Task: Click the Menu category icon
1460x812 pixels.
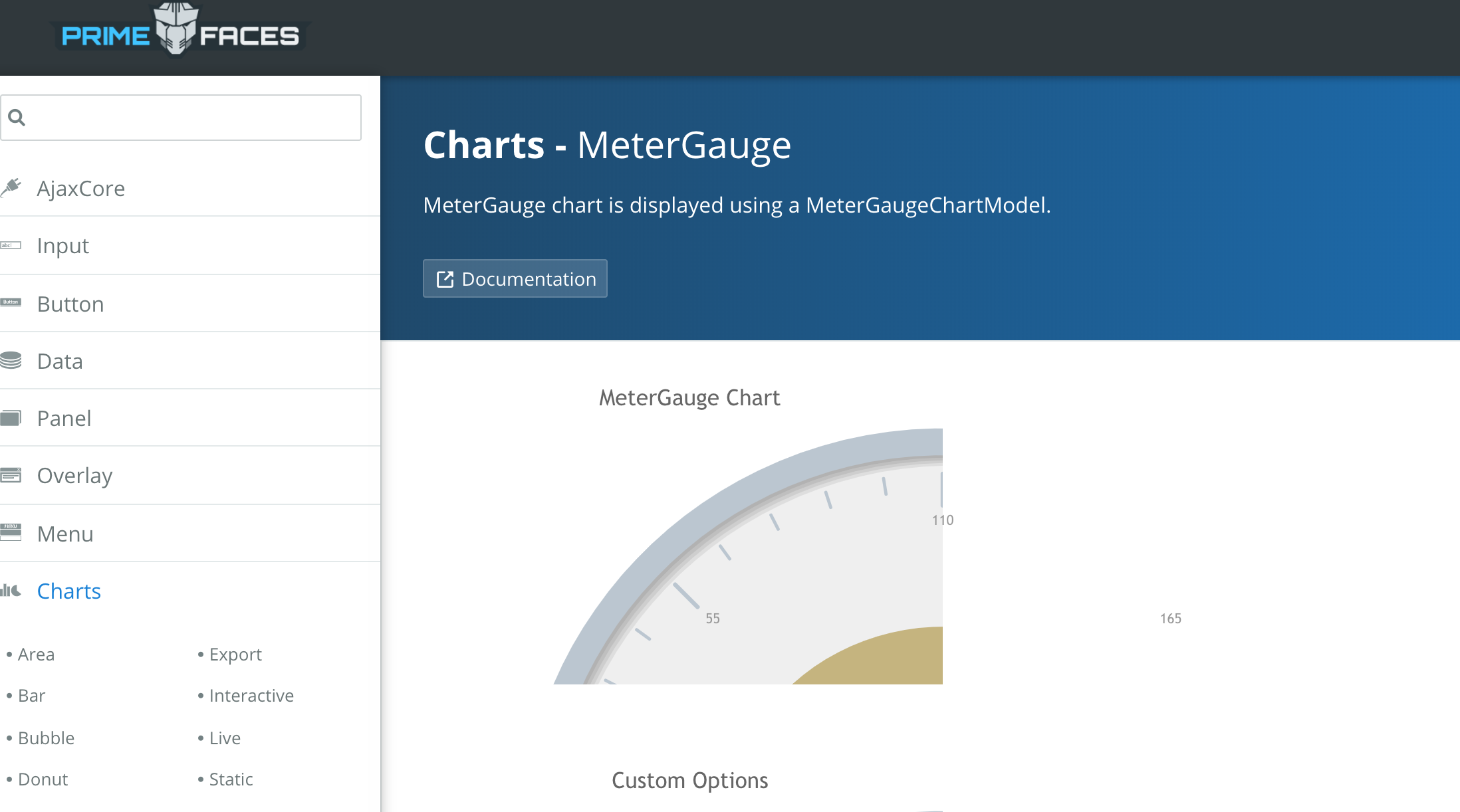Action: [x=11, y=533]
